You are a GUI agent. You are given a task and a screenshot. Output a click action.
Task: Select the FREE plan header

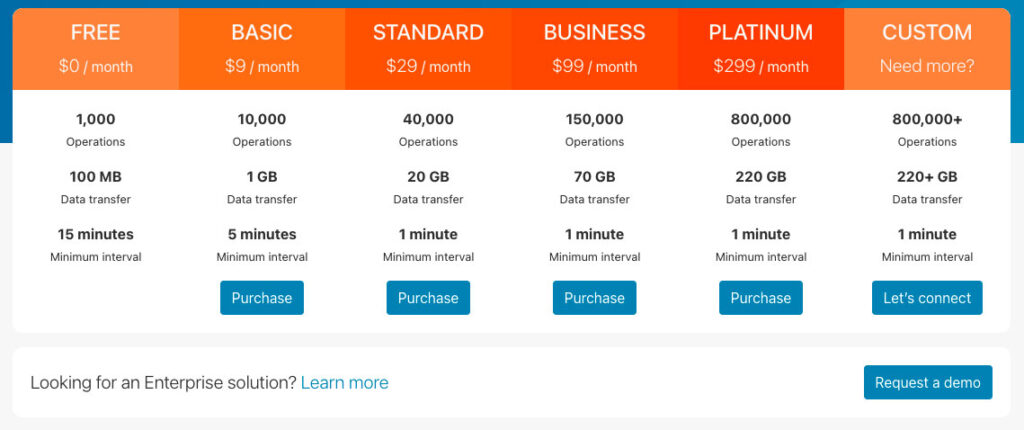[95, 49]
